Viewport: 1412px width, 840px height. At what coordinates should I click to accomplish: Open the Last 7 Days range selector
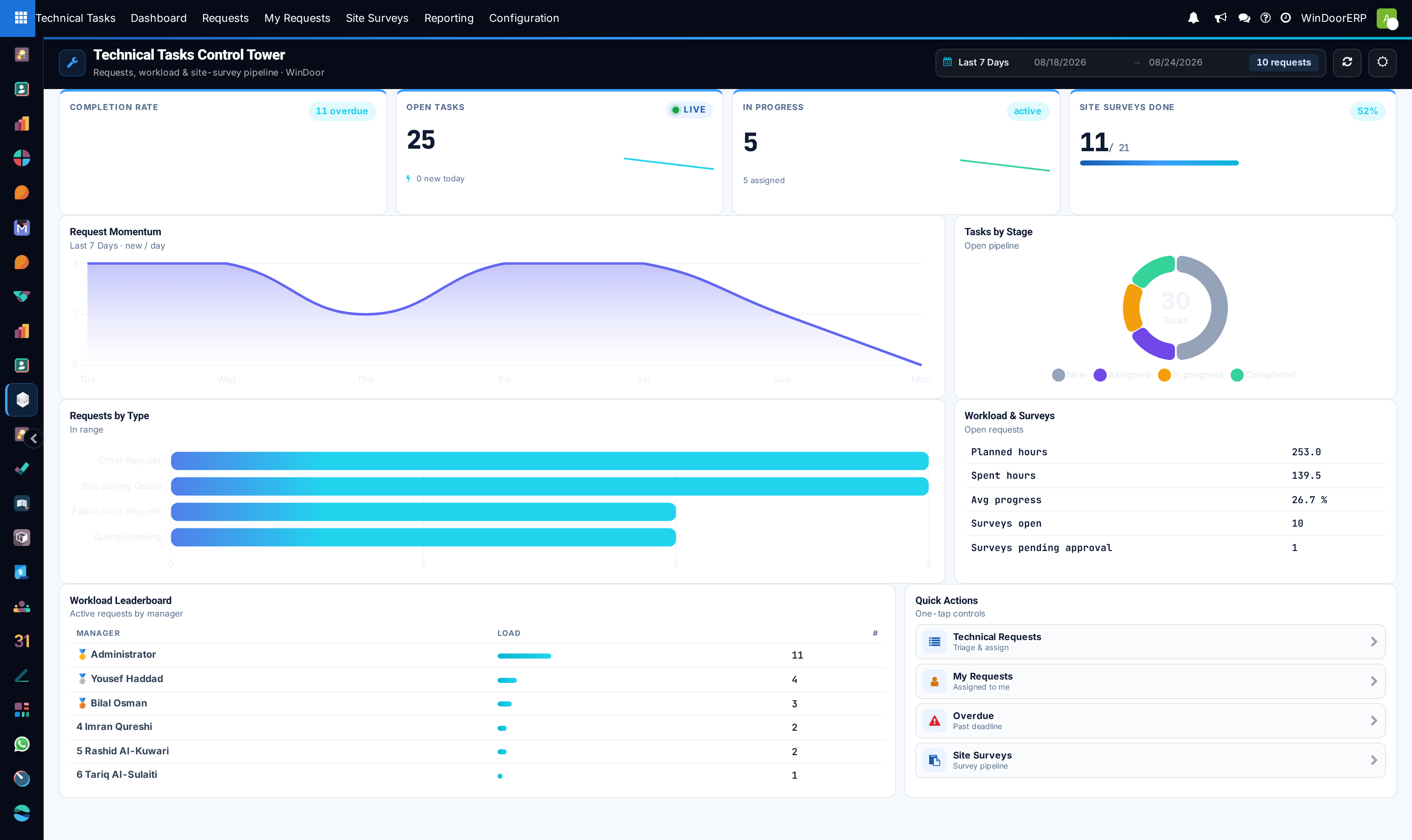[x=983, y=62]
